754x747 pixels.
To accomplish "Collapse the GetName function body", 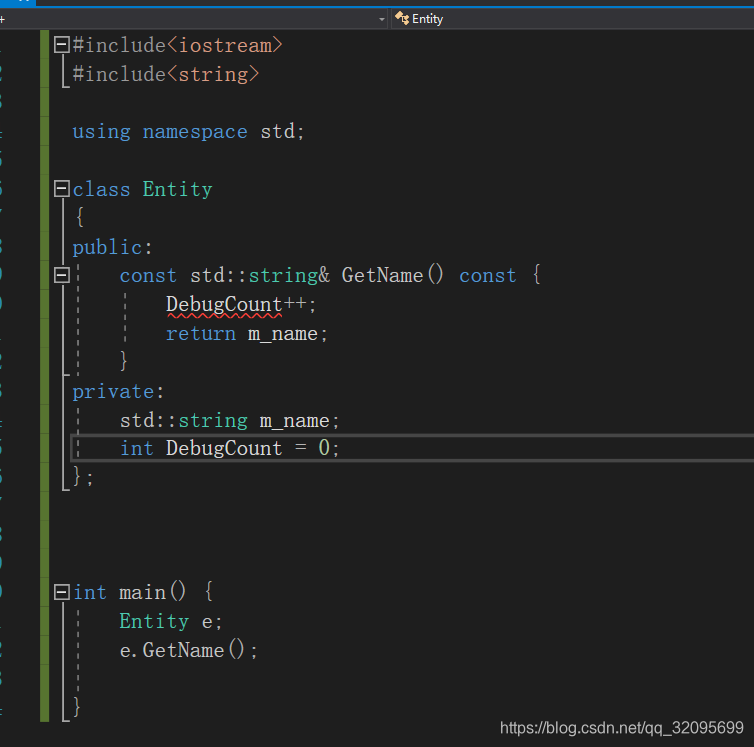I will tap(62, 275).
